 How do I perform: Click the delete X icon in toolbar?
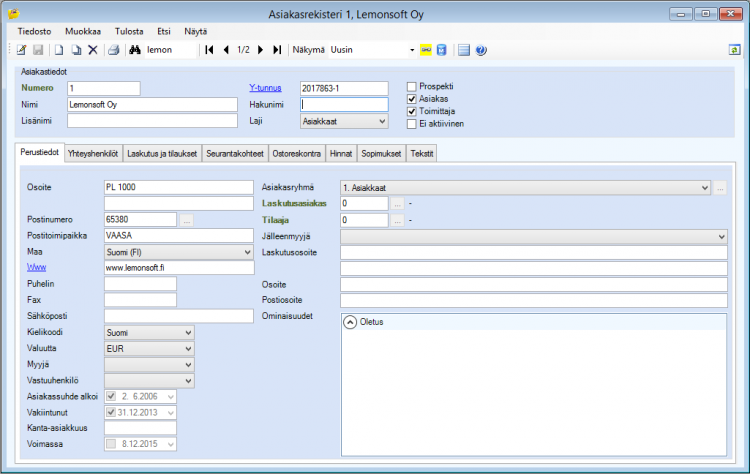93,50
